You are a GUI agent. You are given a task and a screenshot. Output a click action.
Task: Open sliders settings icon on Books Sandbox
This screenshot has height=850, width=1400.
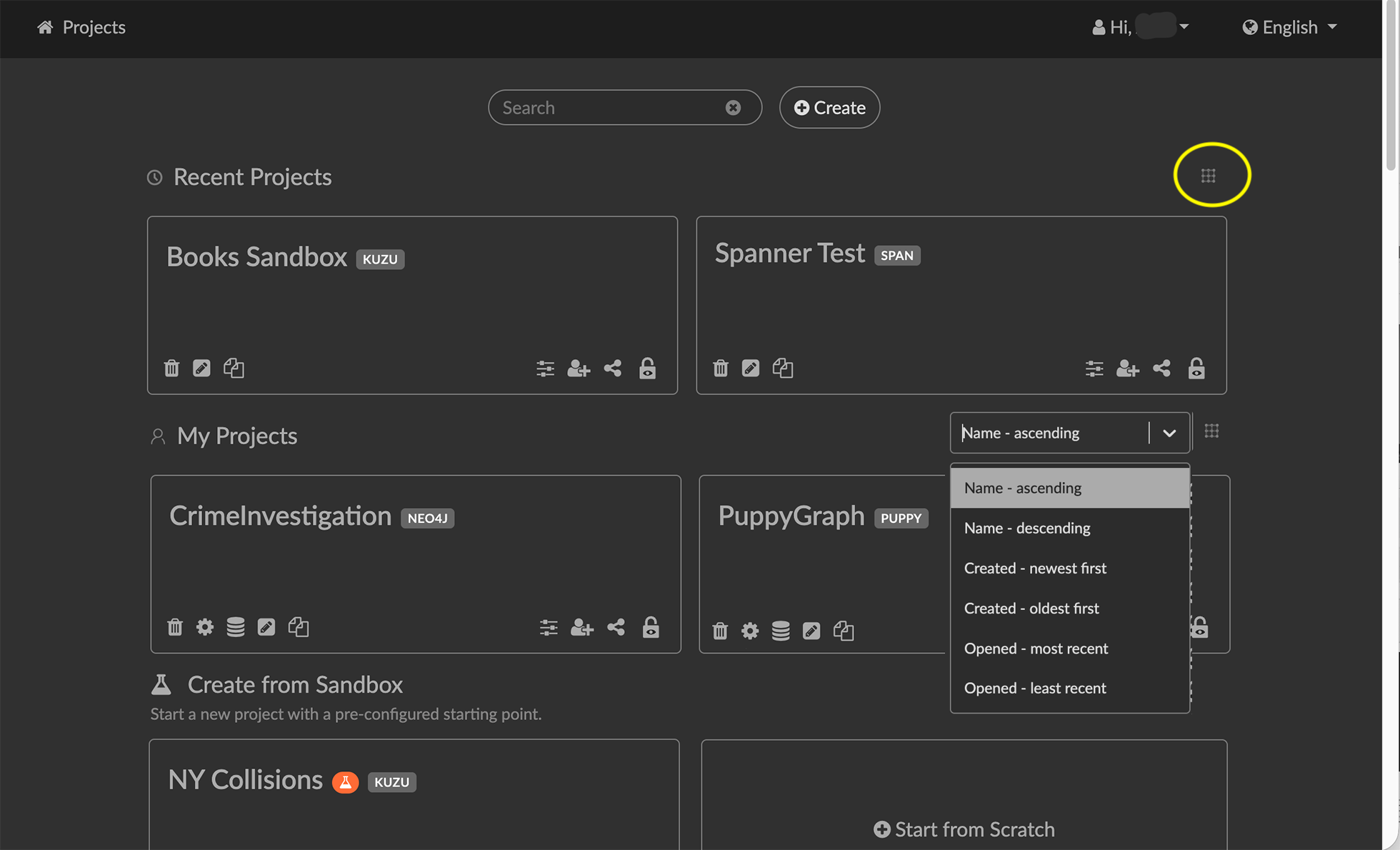click(x=545, y=369)
